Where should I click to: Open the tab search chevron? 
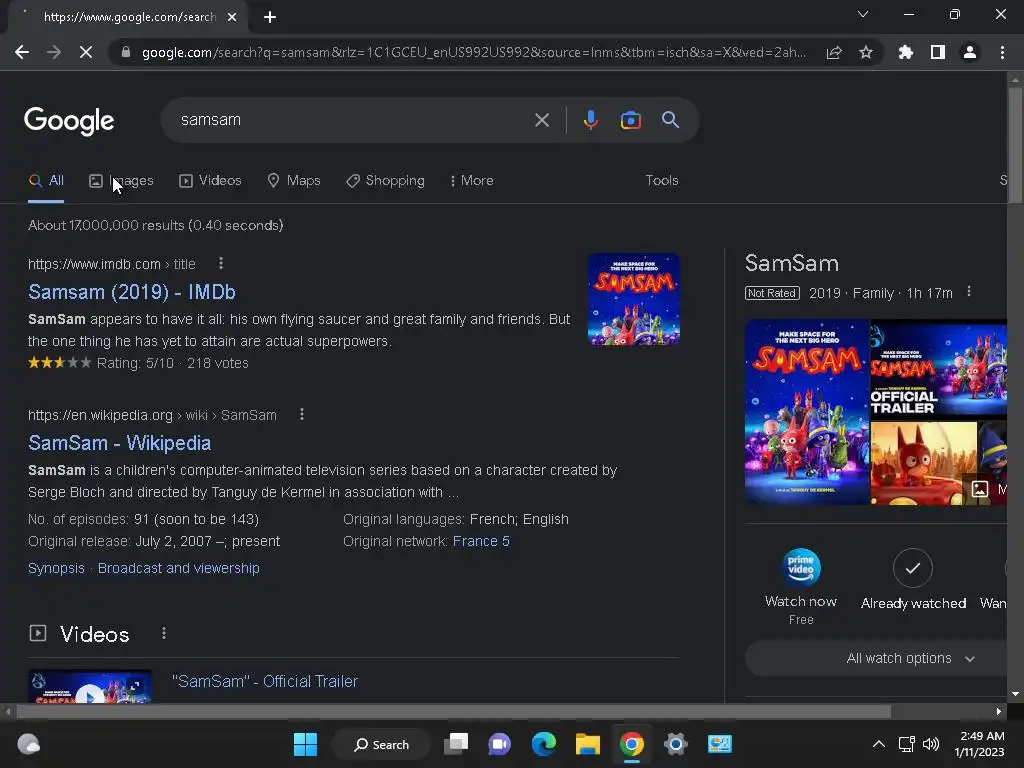(863, 14)
